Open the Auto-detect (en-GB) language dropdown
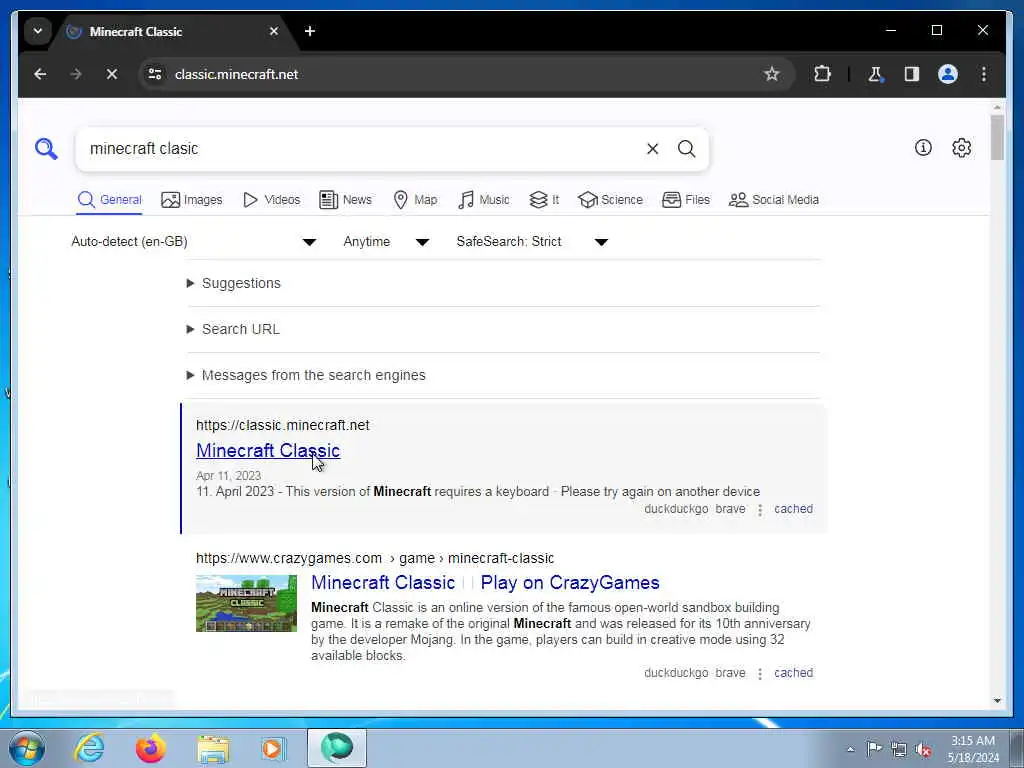 pos(194,242)
